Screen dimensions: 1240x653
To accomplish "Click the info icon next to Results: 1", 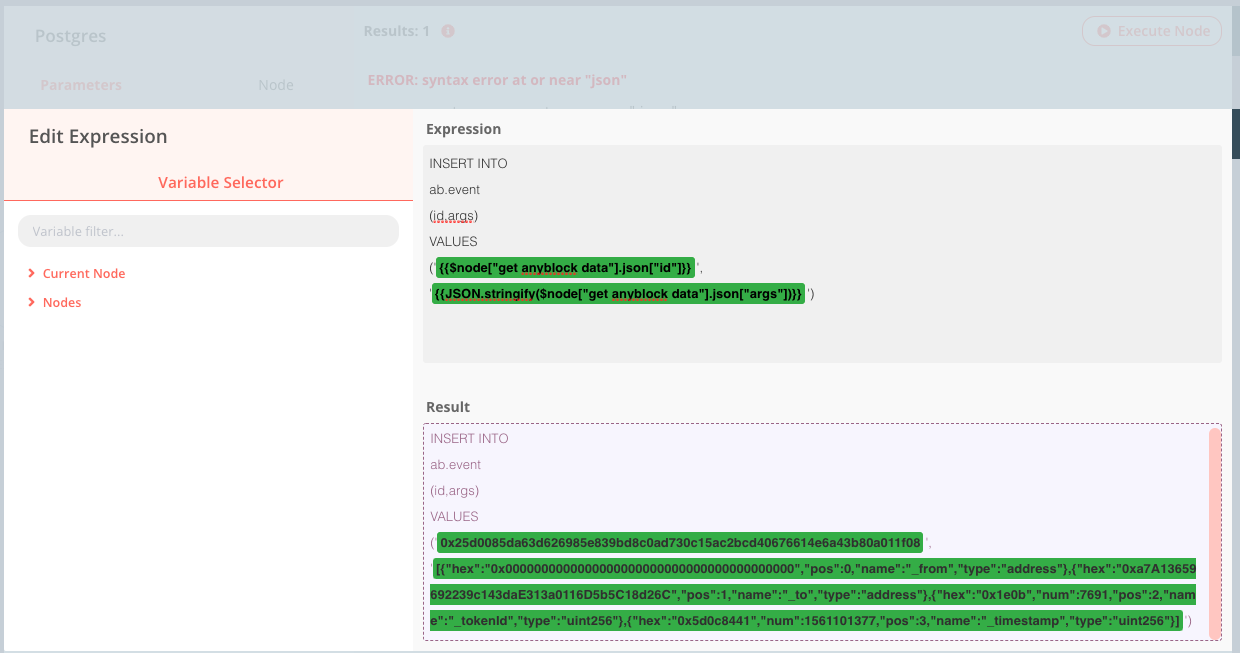I will point(447,31).
